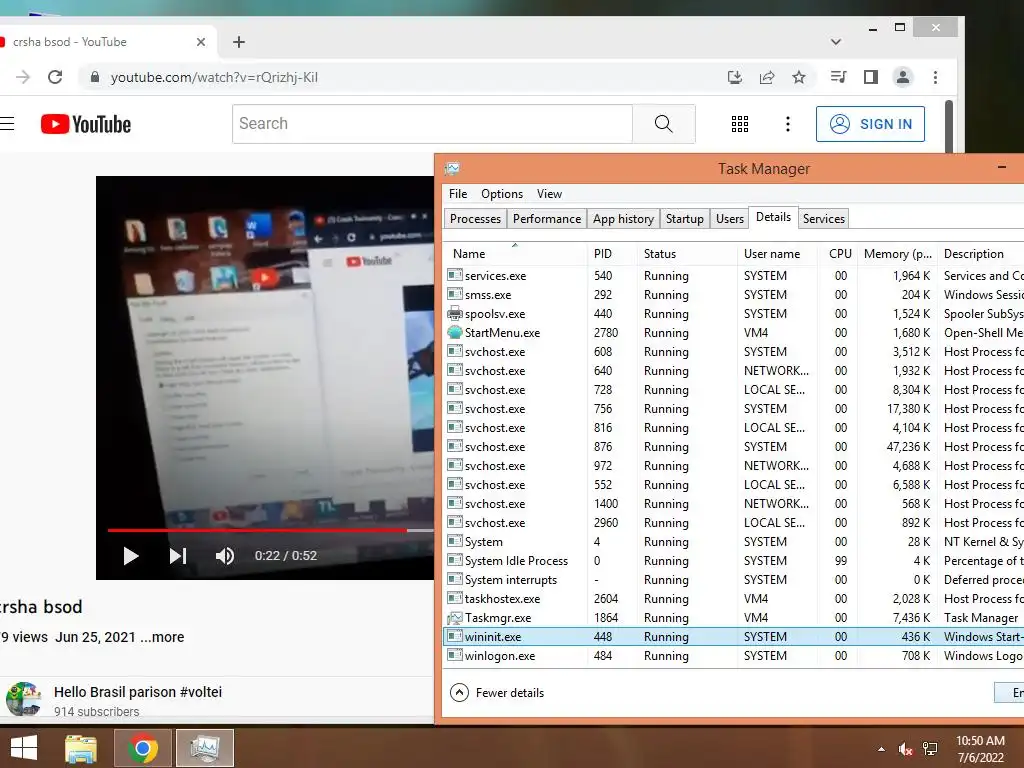Click Task Manager taskbar icon
The height and width of the screenshot is (768, 1024).
204,748
